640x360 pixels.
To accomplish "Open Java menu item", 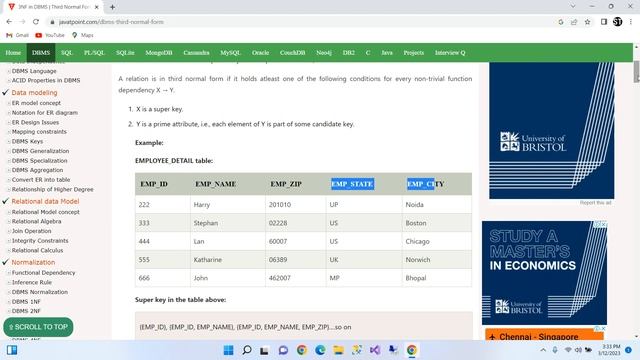I will pos(387,53).
